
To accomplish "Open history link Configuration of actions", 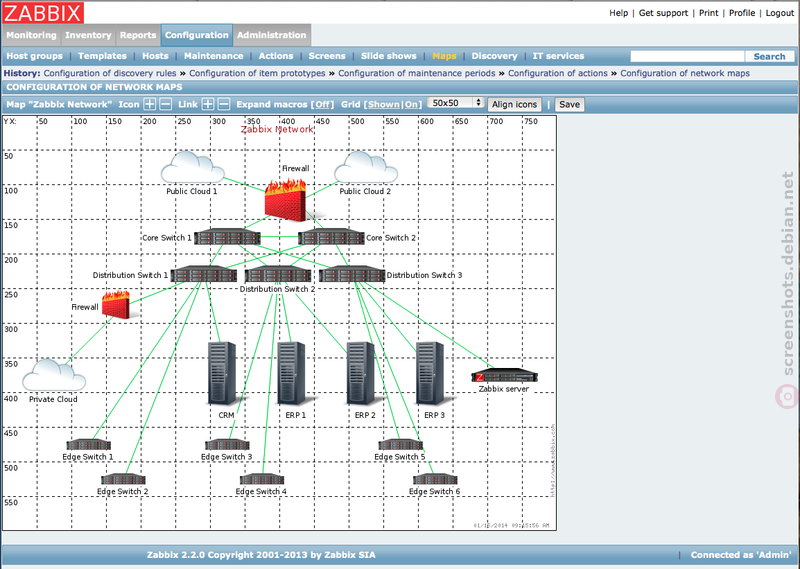I will click(558, 73).
